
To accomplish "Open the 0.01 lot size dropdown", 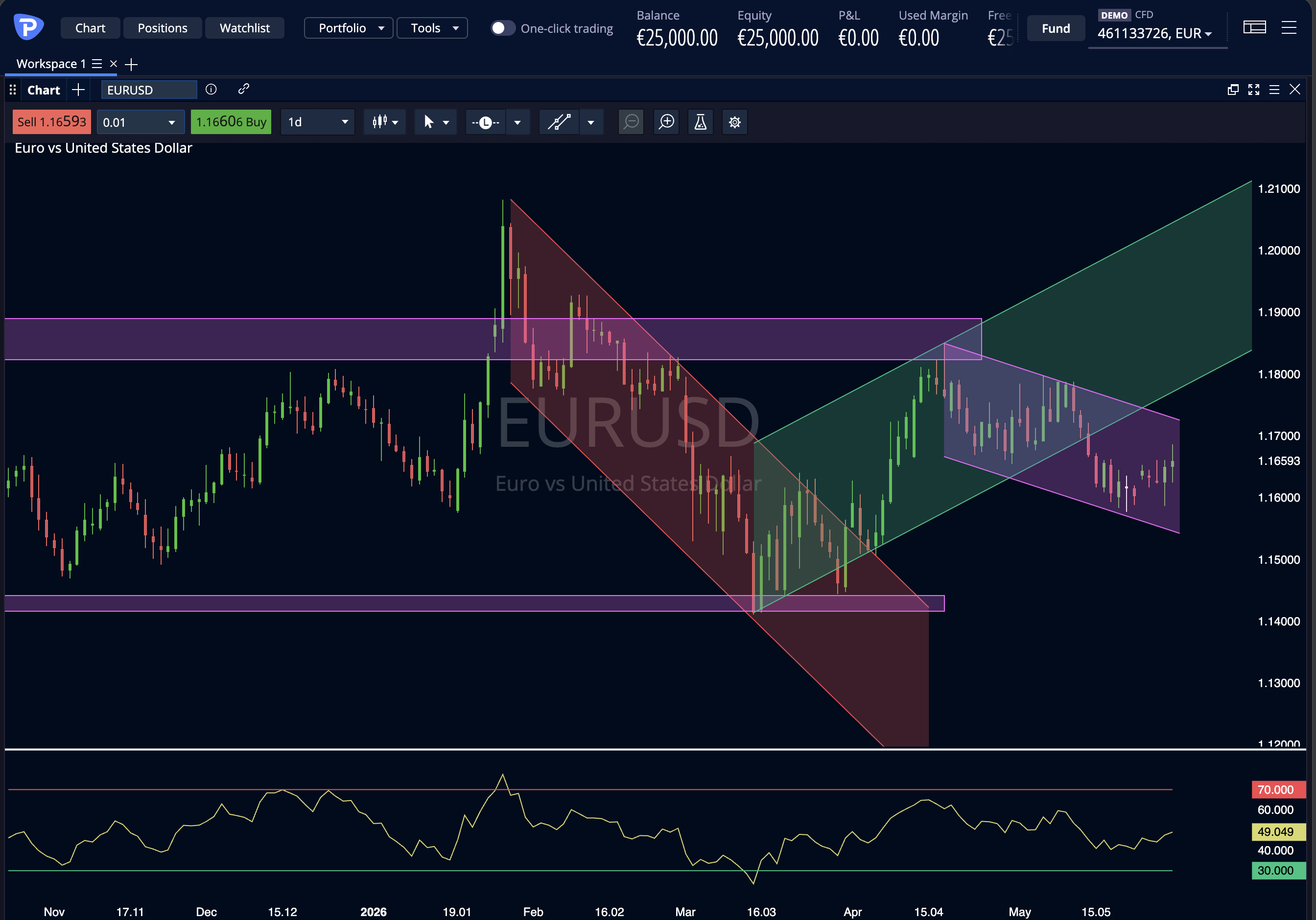I will tap(141, 122).
